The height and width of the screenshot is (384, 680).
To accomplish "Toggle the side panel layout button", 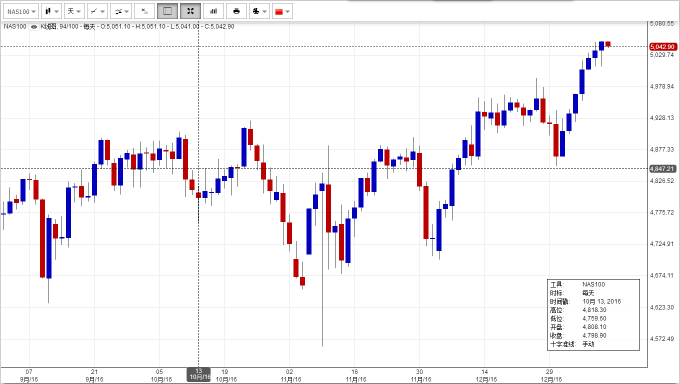I will [x=167, y=11].
